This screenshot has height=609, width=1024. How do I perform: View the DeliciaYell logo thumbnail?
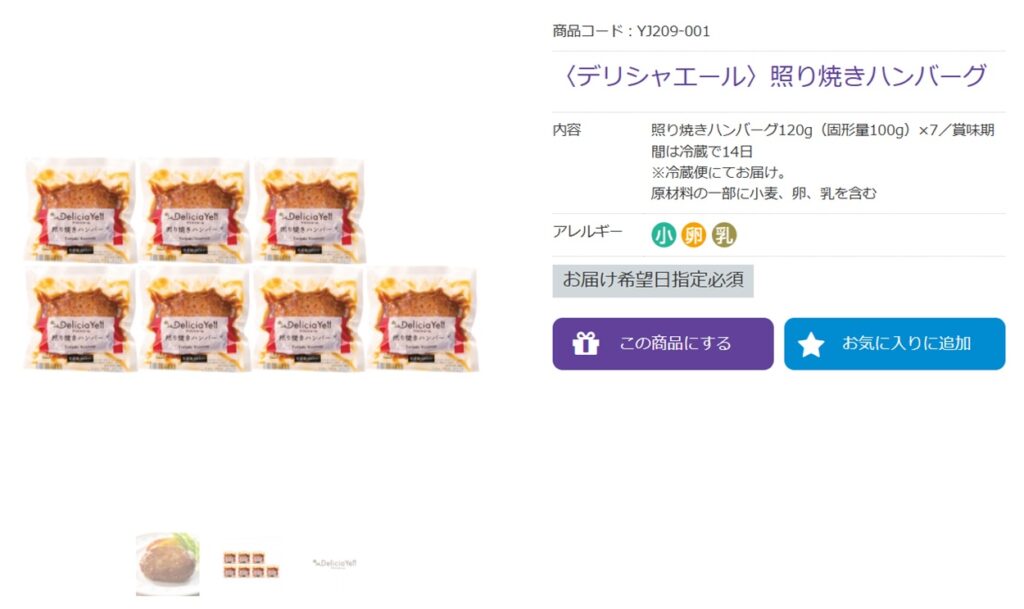coord(334,563)
